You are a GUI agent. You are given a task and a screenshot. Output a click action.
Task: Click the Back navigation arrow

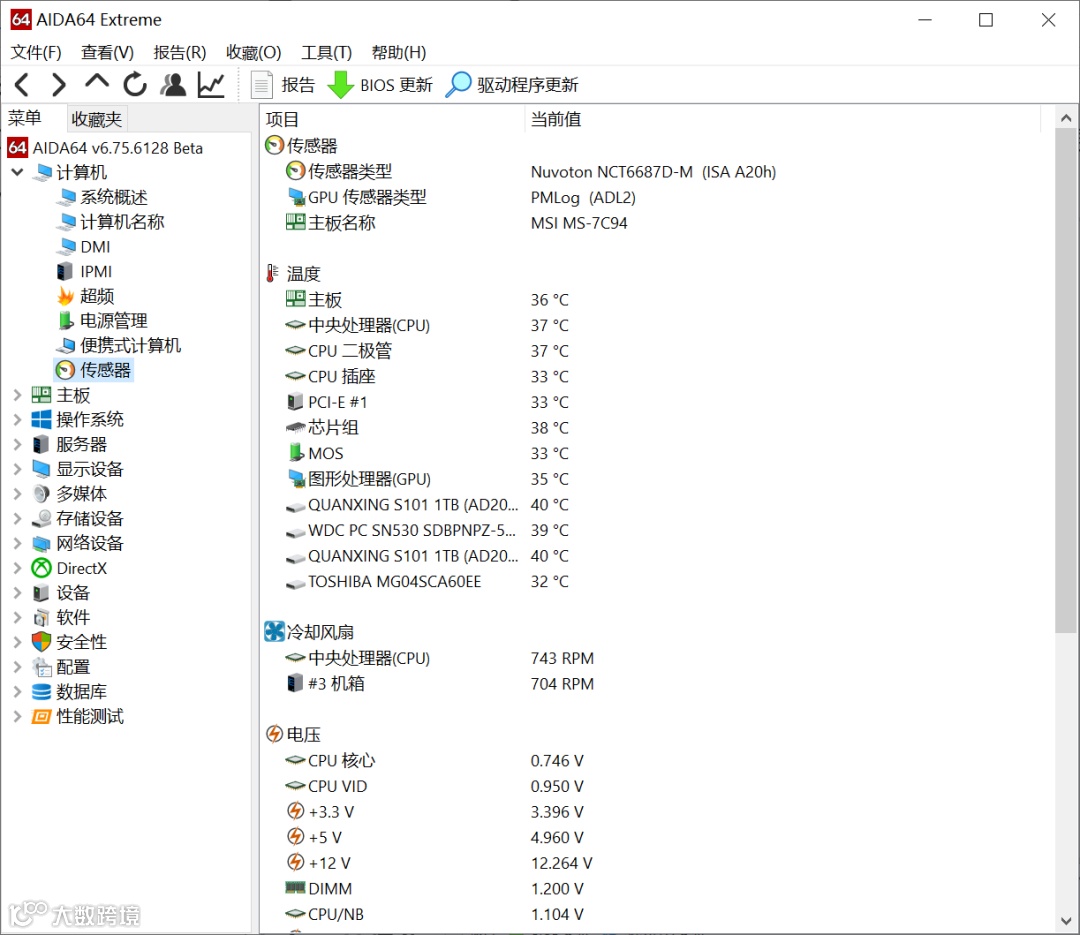pos(22,85)
